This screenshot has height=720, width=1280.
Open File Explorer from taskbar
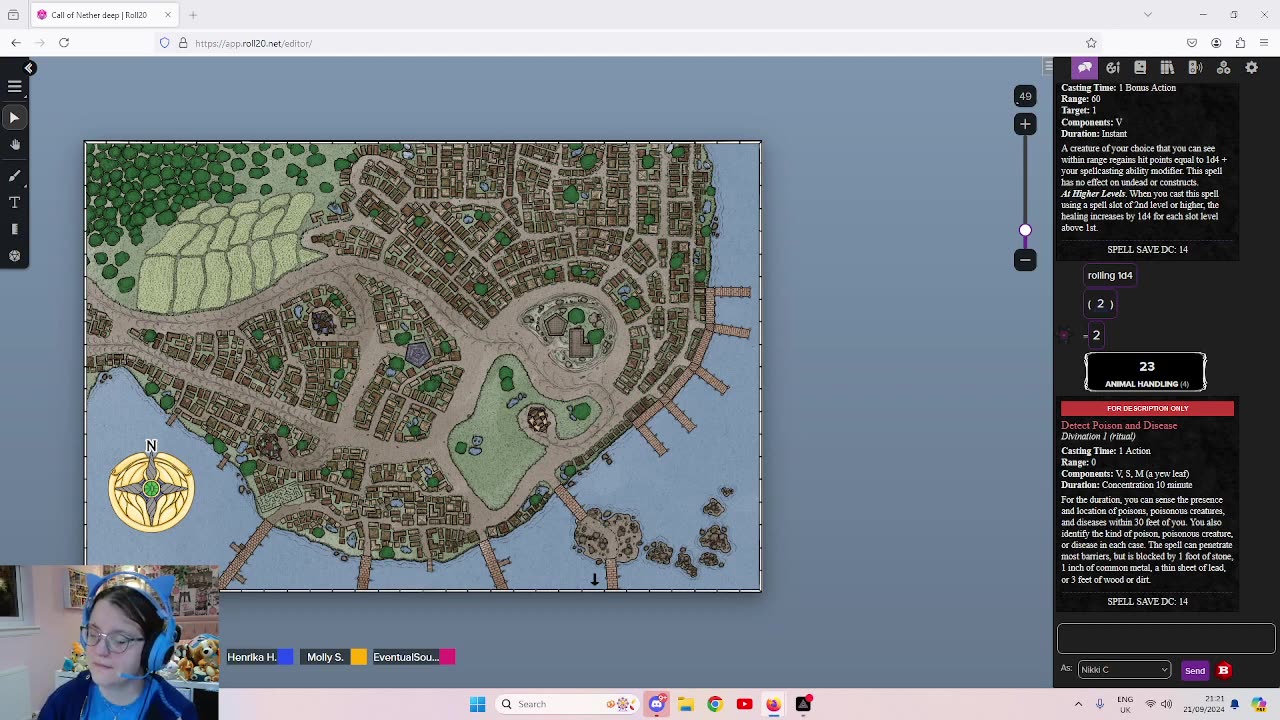[x=685, y=704]
